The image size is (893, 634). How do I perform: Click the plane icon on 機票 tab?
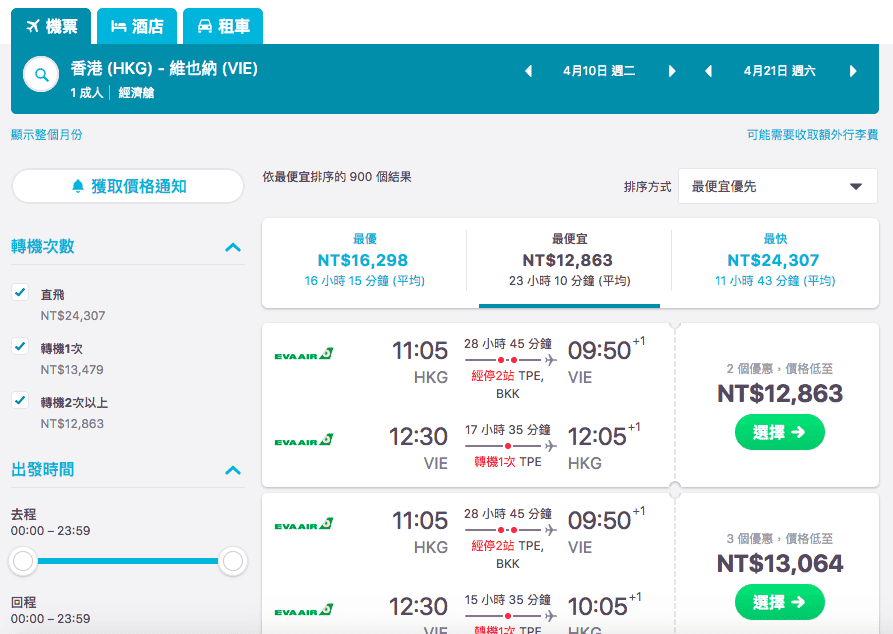click(33, 26)
